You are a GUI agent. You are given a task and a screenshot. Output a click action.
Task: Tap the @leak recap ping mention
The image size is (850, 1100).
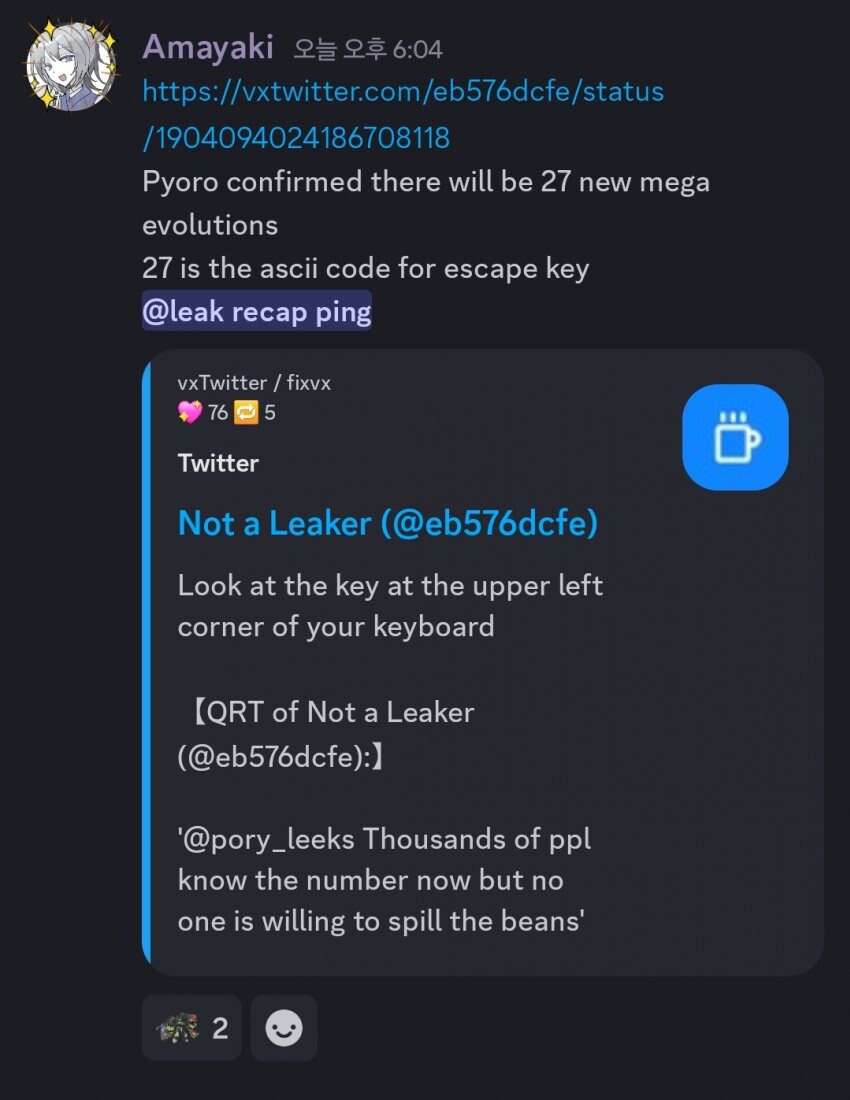(257, 312)
